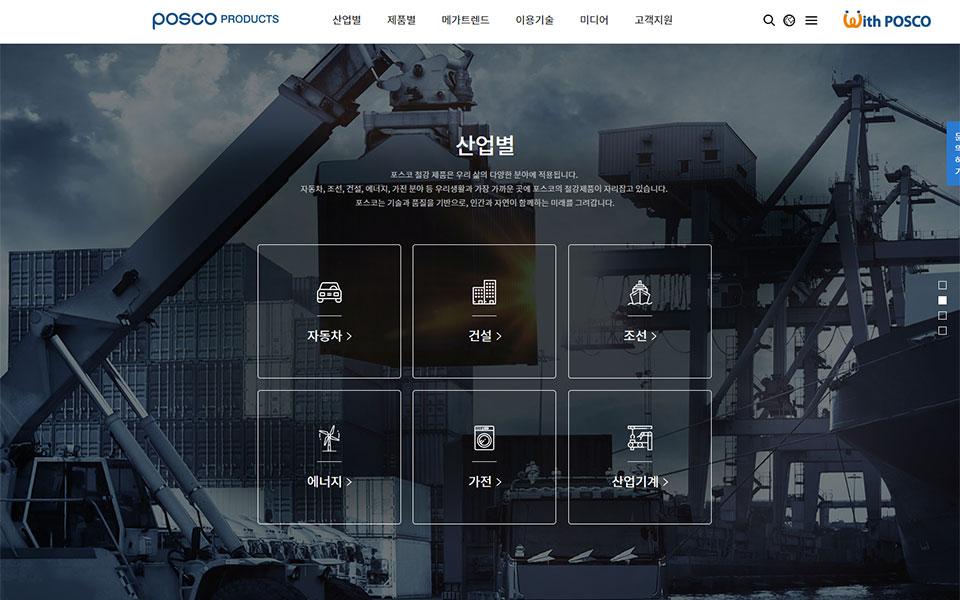960x600 pixels.
Task: Open the 이용기술 menu item
Action: tap(534, 20)
